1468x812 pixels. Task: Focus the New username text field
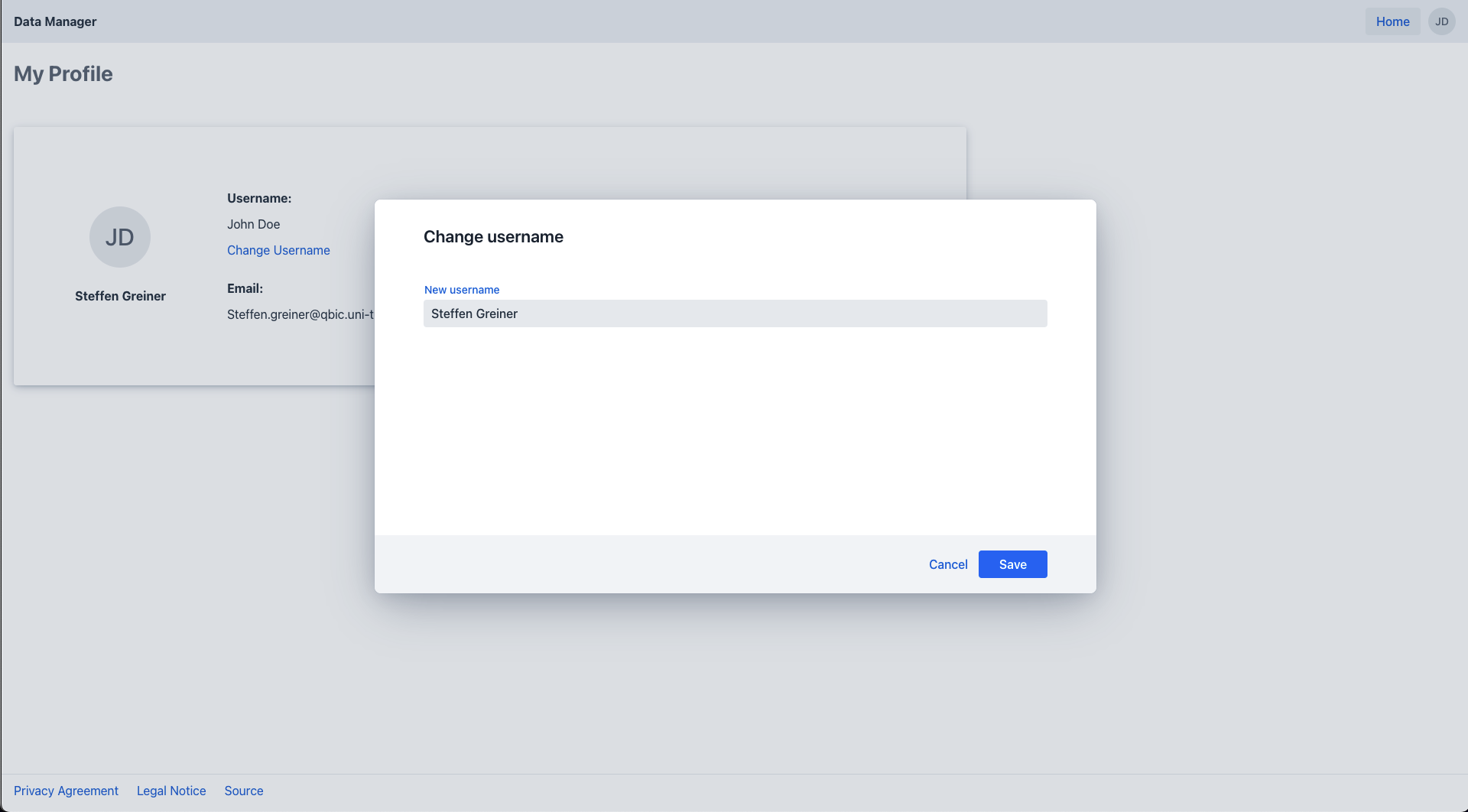coord(735,313)
